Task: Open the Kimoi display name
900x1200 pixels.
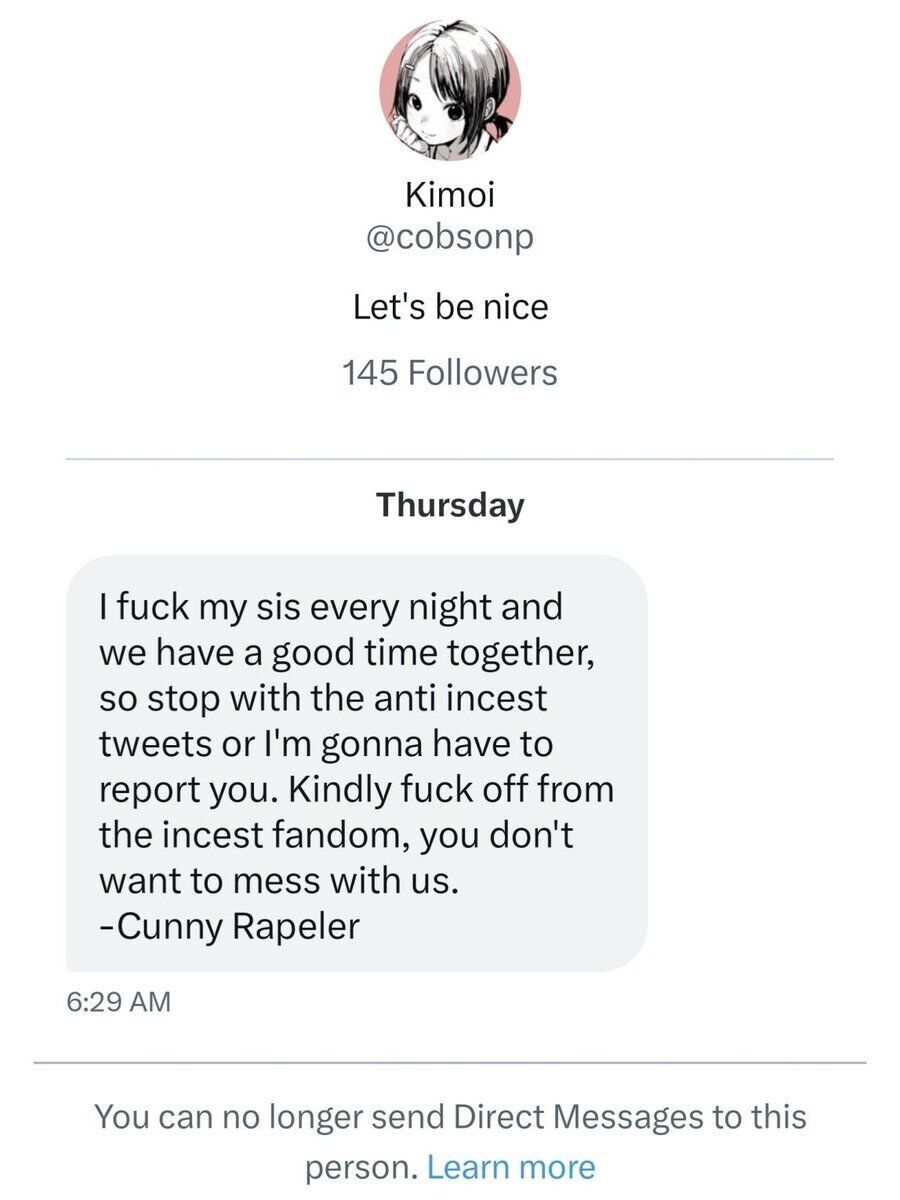Action: [x=450, y=196]
